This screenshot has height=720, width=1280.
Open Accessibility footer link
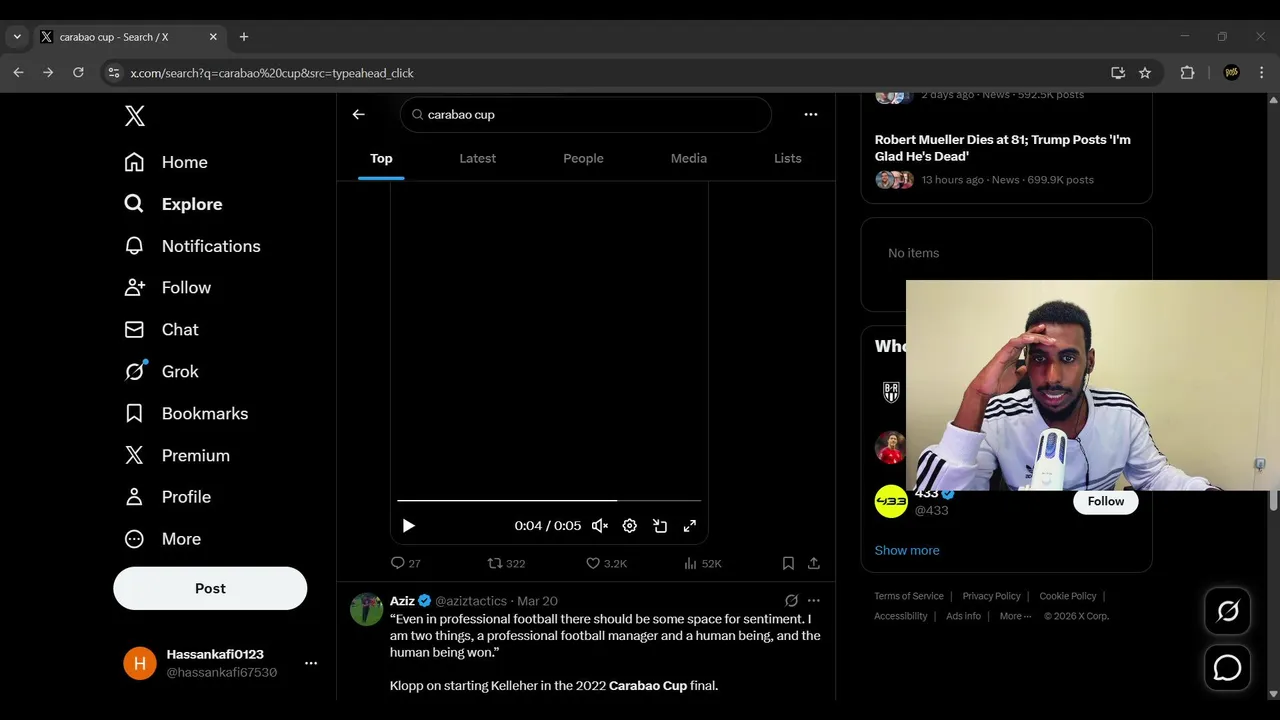point(901,616)
